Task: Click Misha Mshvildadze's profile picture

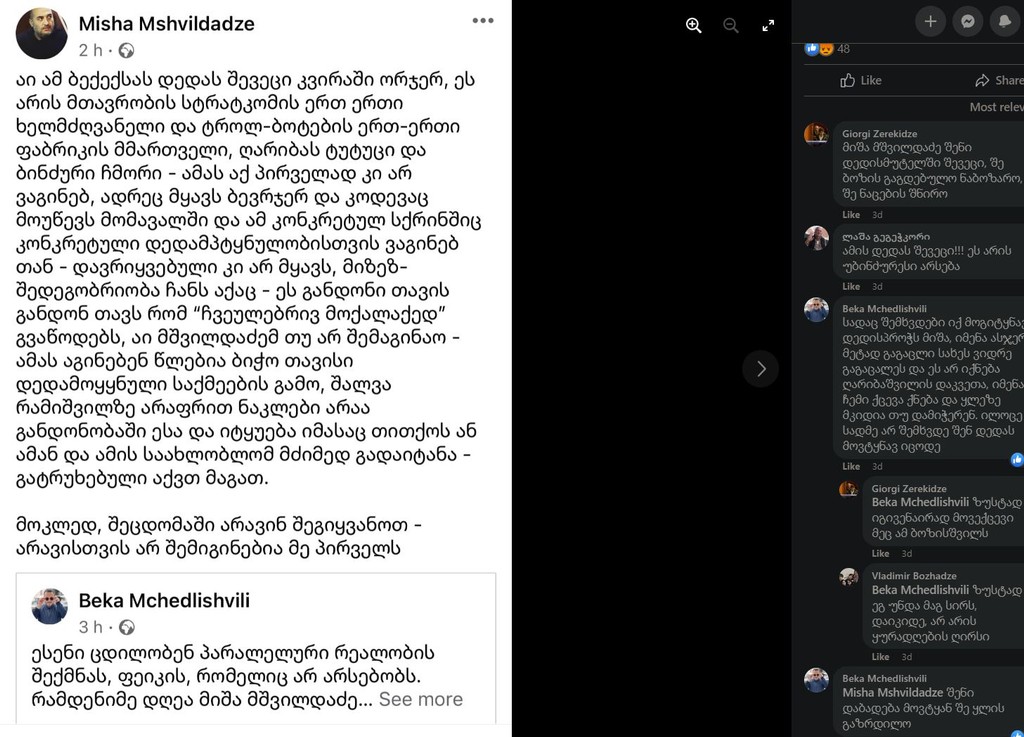Action: tap(41, 33)
